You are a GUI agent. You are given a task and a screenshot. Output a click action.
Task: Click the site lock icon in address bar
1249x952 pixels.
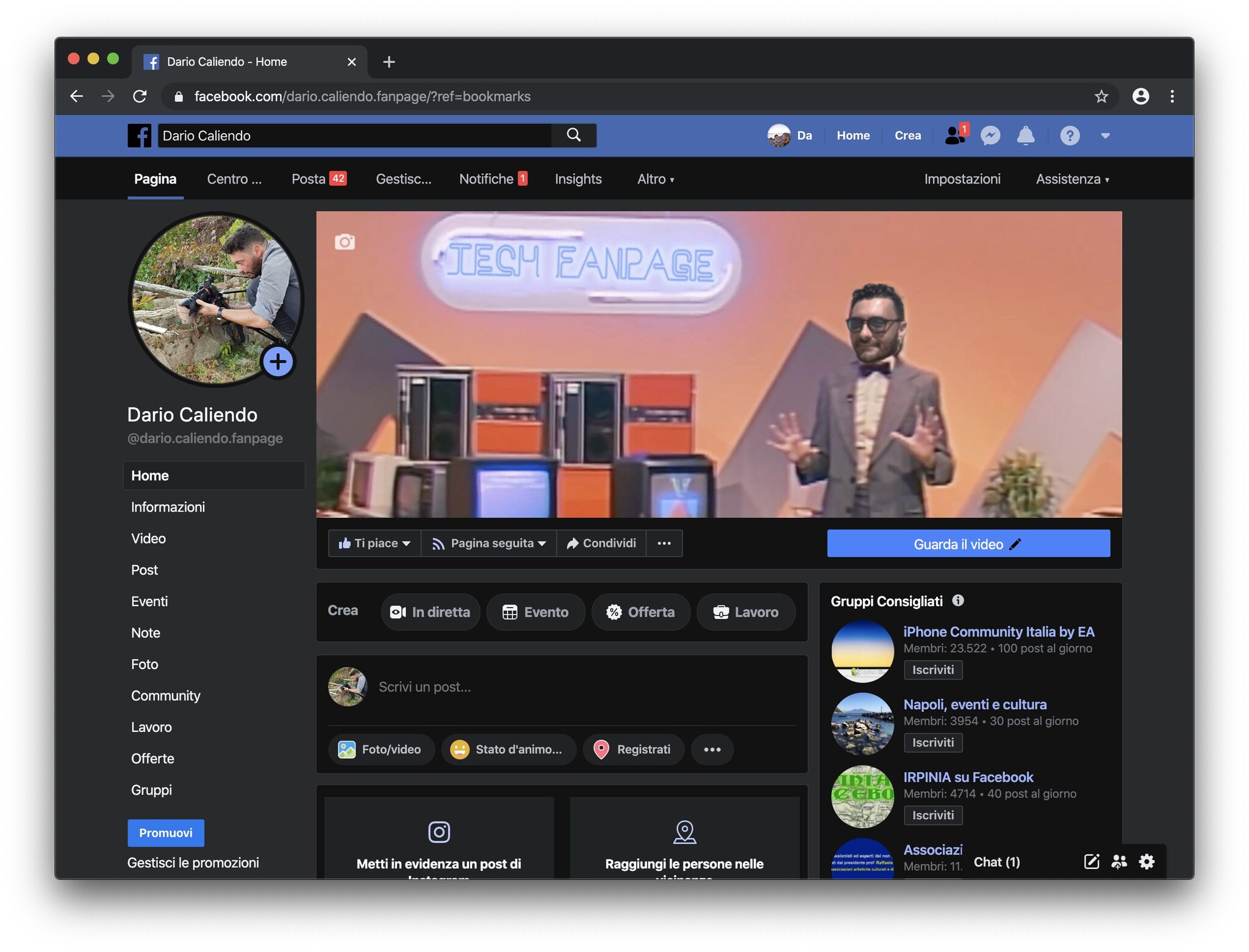coord(178,96)
